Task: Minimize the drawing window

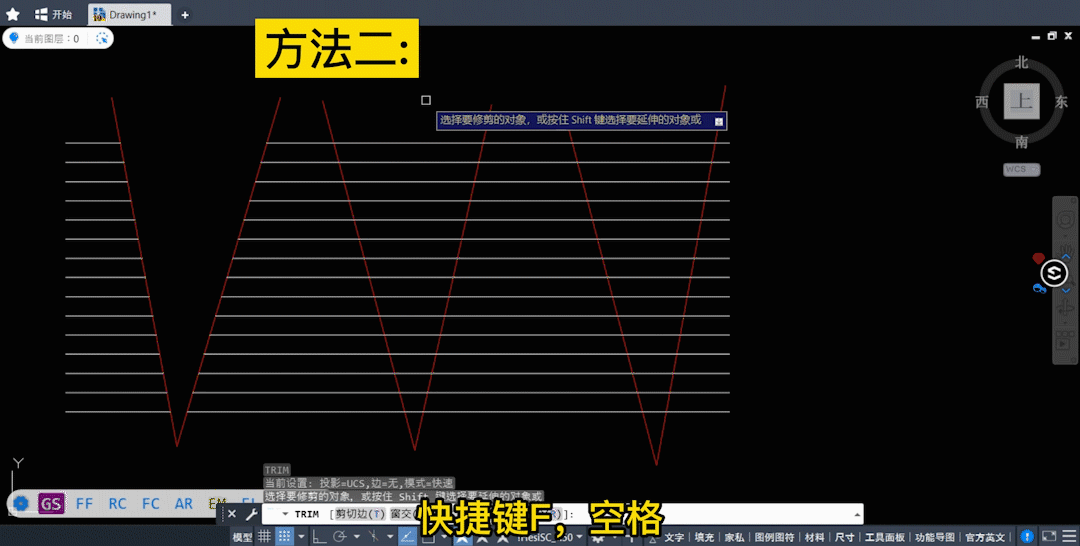Action: pos(1035,36)
